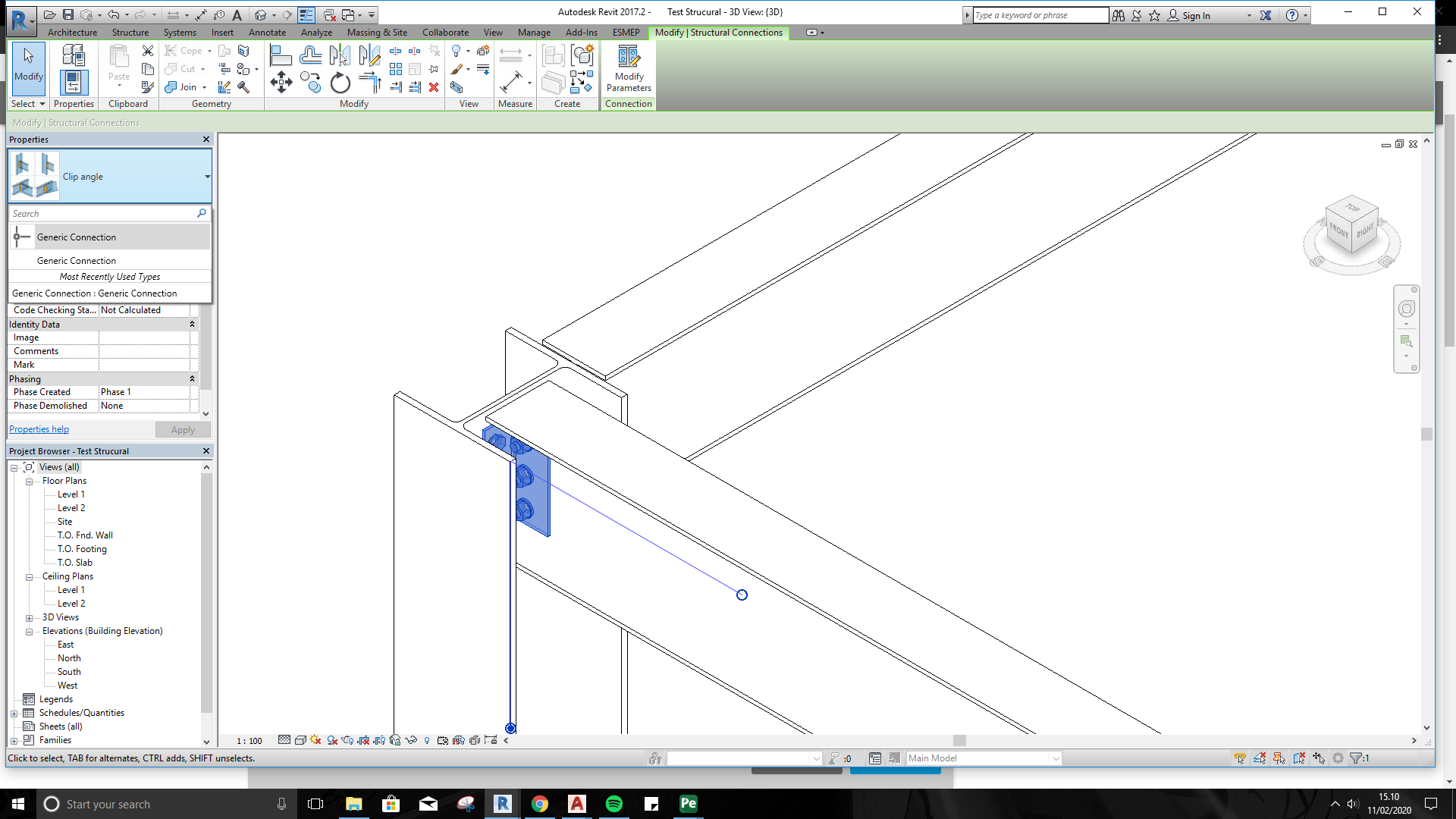
Task: Activate the Move tool
Action: [281, 83]
